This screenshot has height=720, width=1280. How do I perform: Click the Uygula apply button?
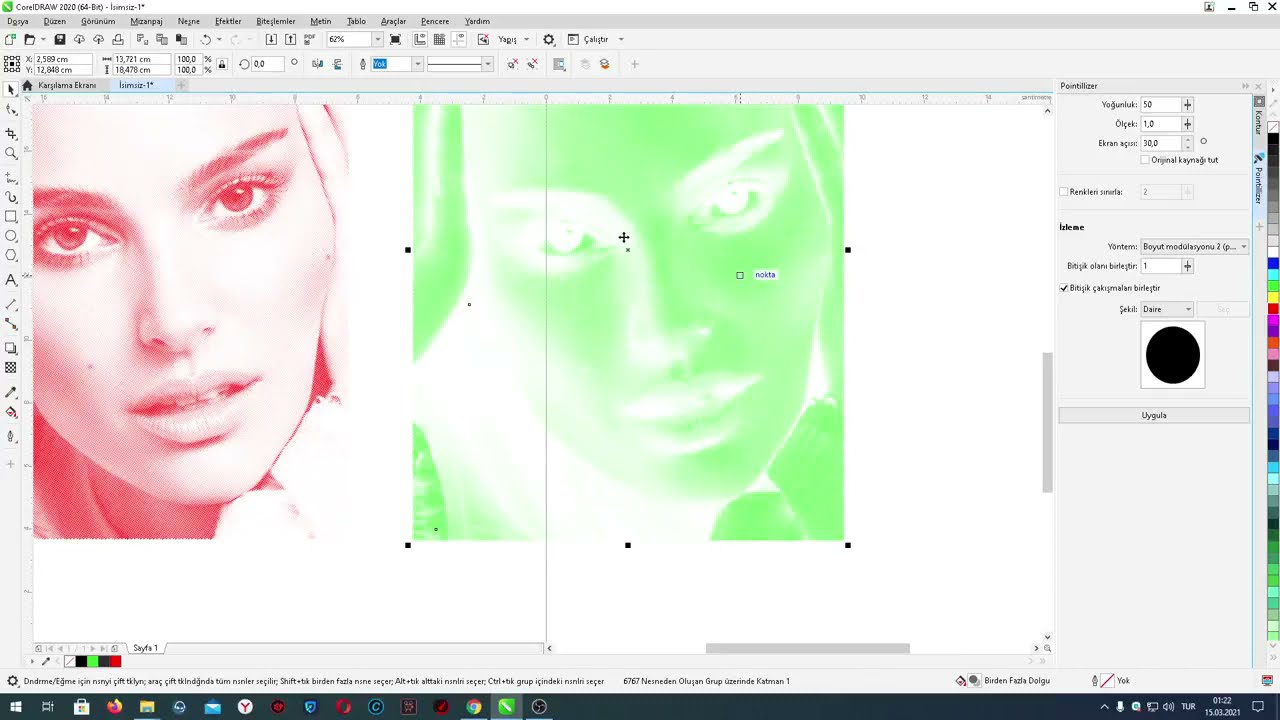point(1154,415)
